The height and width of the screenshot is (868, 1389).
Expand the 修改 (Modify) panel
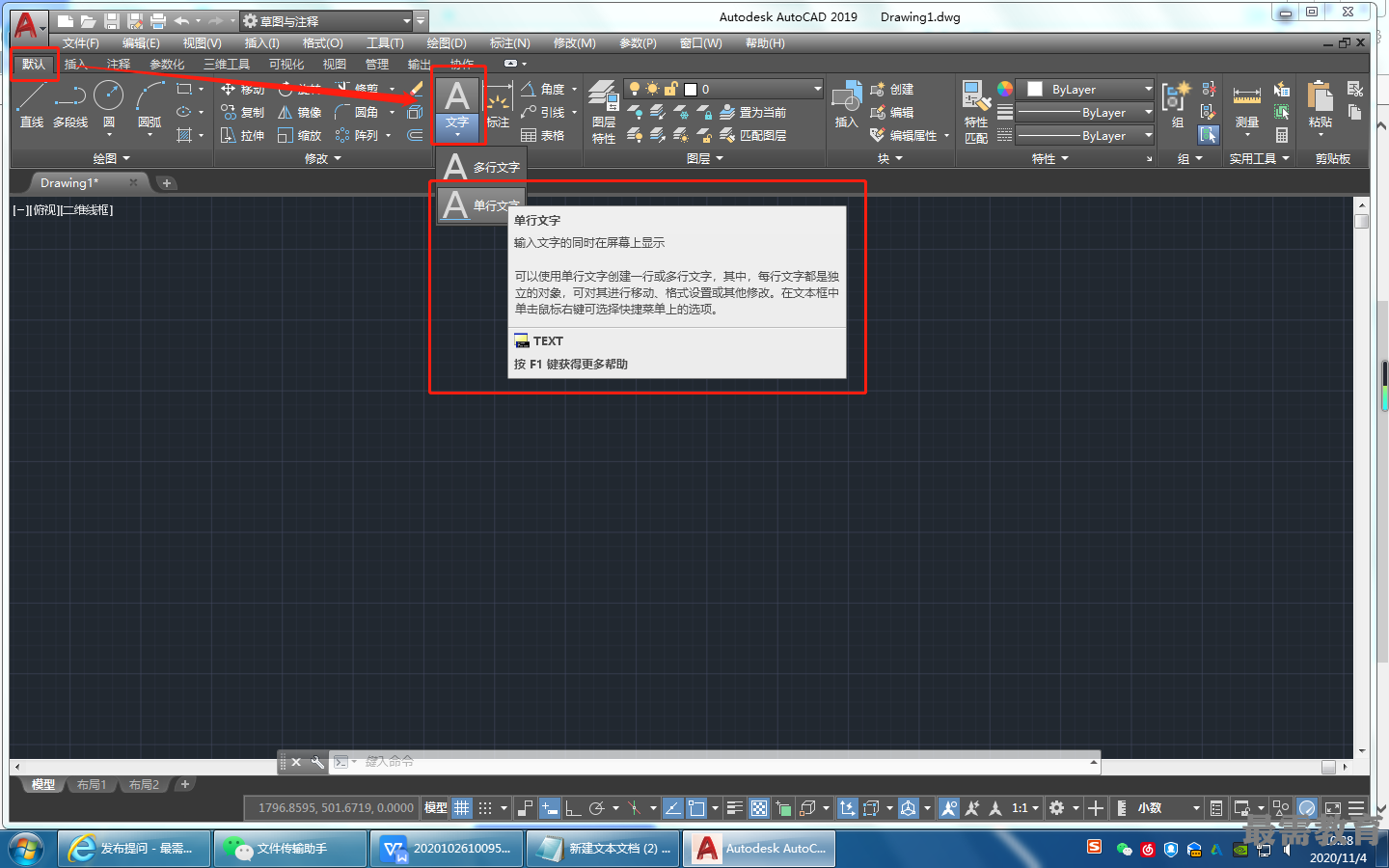[x=323, y=158]
